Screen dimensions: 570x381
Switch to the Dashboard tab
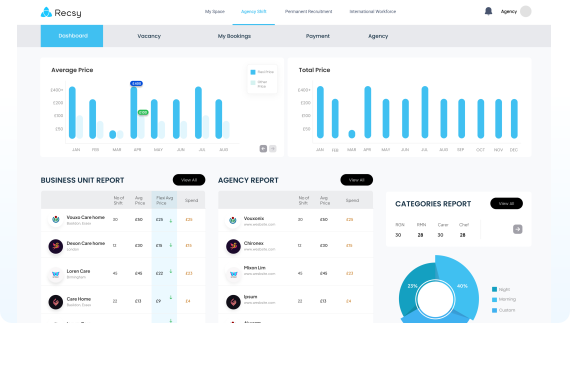point(72,36)
